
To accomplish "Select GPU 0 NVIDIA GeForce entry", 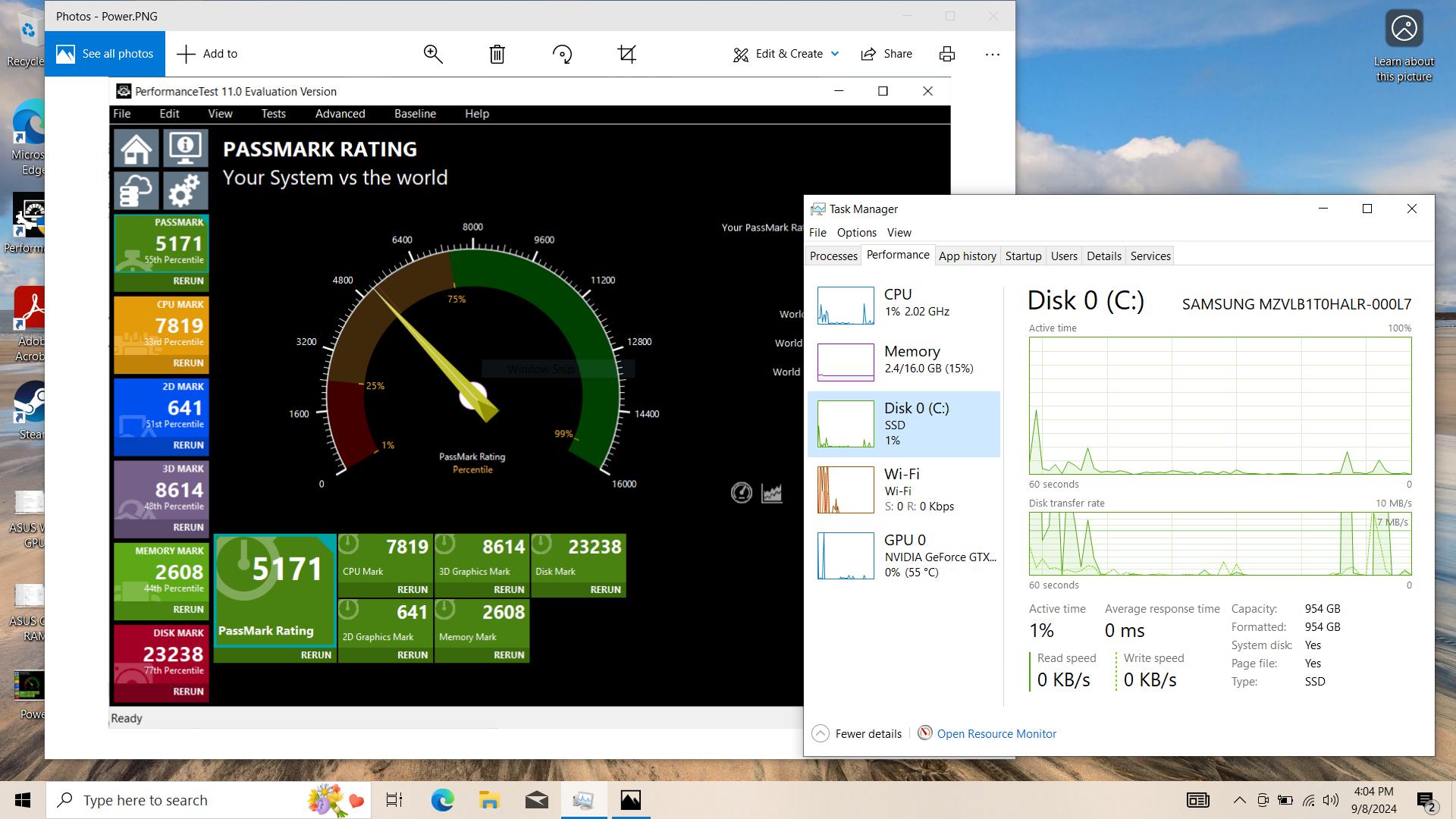I will pyautogui.click(x=904, y=556).
